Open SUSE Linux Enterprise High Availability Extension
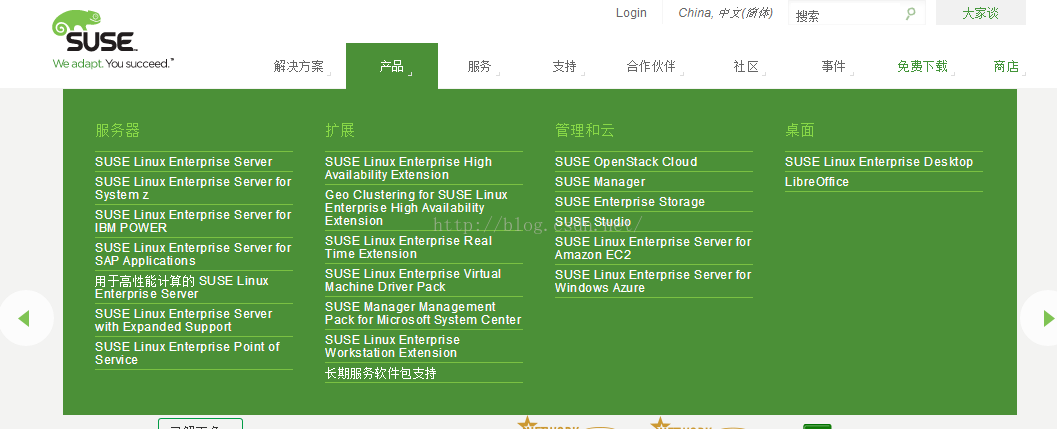This screenshot has width=1057, height=429. [409, 169]
